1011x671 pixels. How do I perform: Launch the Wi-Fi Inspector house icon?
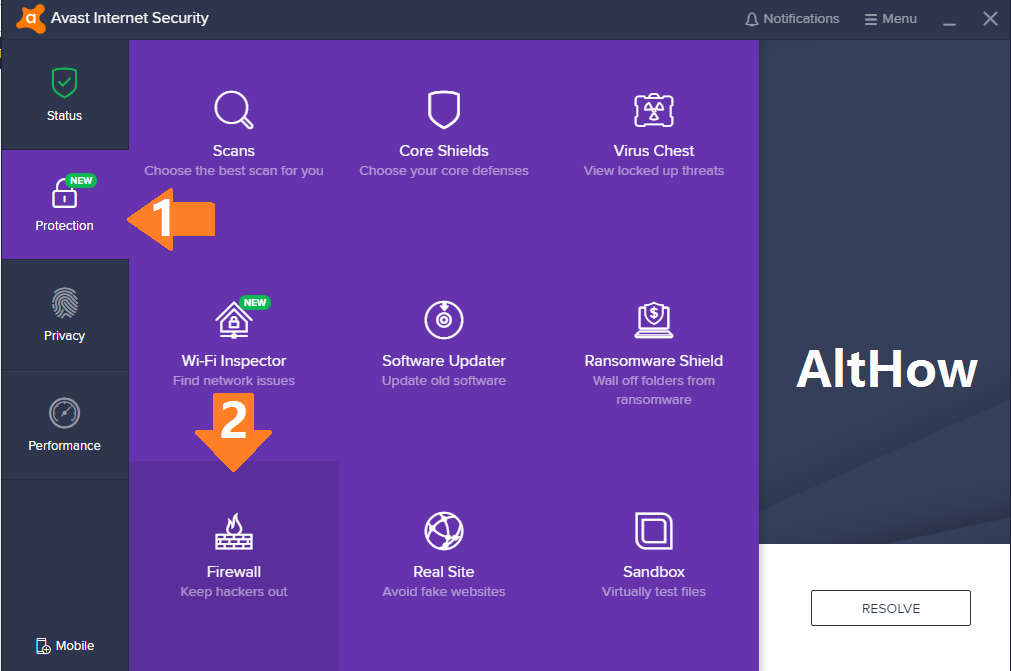[x=233, y=320]
